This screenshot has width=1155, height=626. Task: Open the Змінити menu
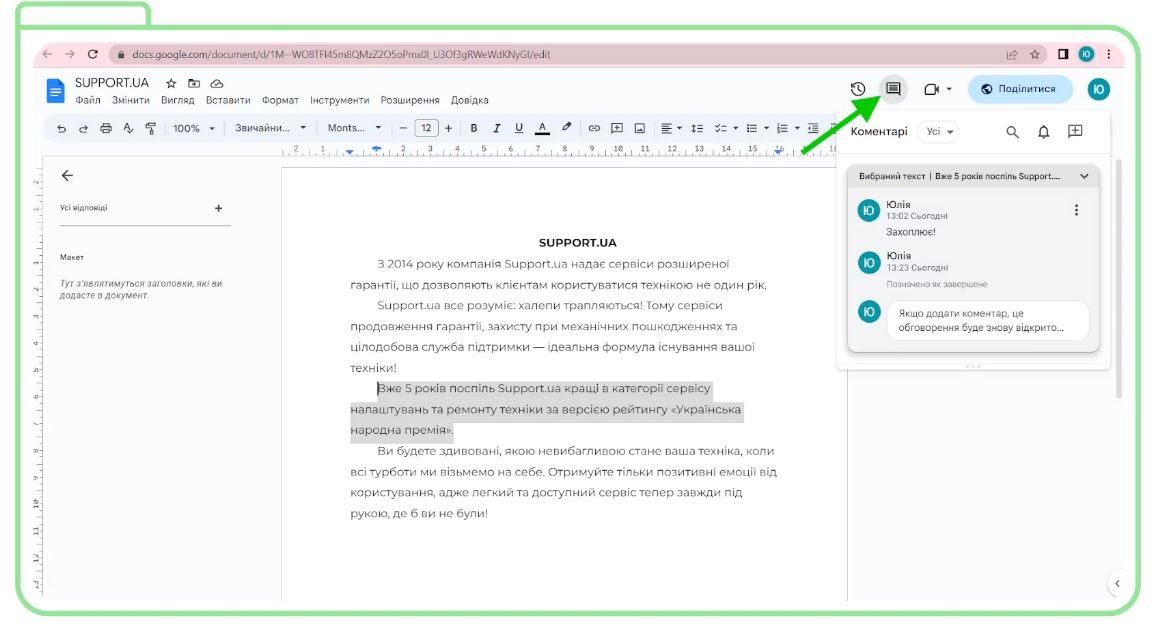click(x=130, y=100)
